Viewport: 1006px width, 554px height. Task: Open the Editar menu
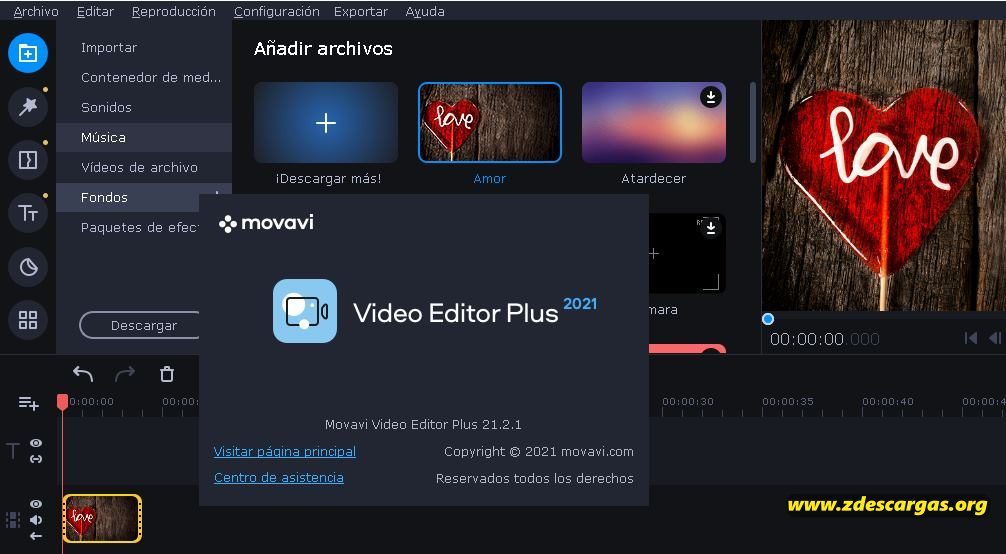[95, 12]
